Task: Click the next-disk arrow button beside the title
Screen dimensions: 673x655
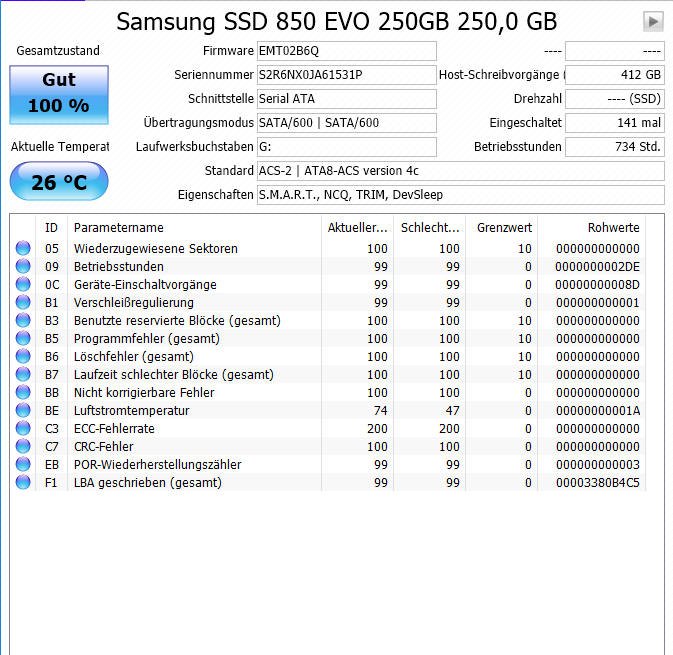Action: (653, 21)
